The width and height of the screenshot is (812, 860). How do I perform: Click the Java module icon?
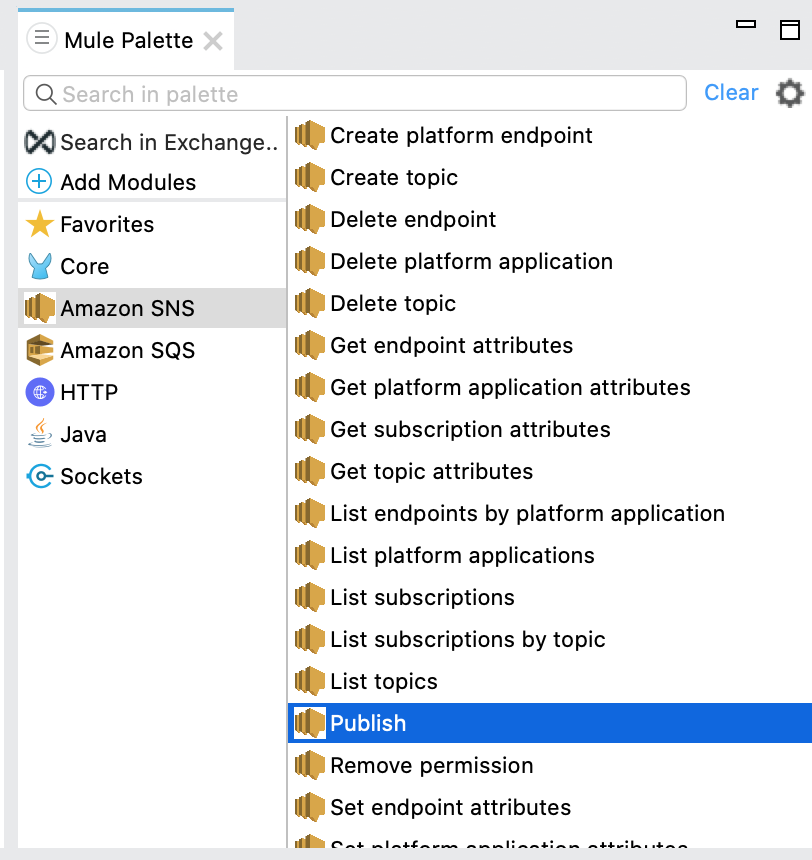point(40,435)
